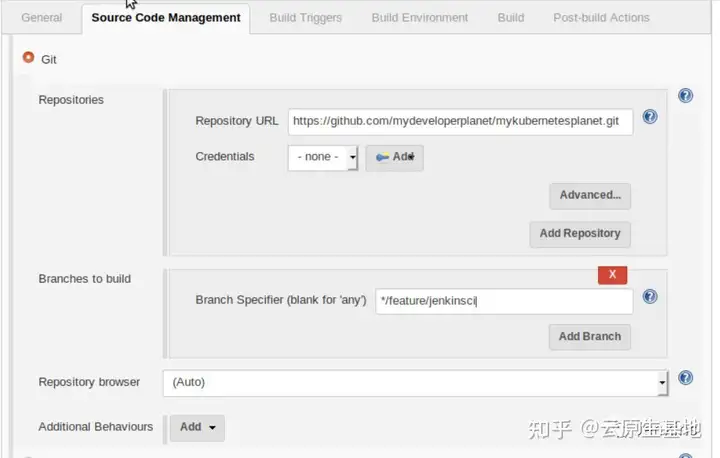
Task: Click the Credentials label
Action: (225, 157)
